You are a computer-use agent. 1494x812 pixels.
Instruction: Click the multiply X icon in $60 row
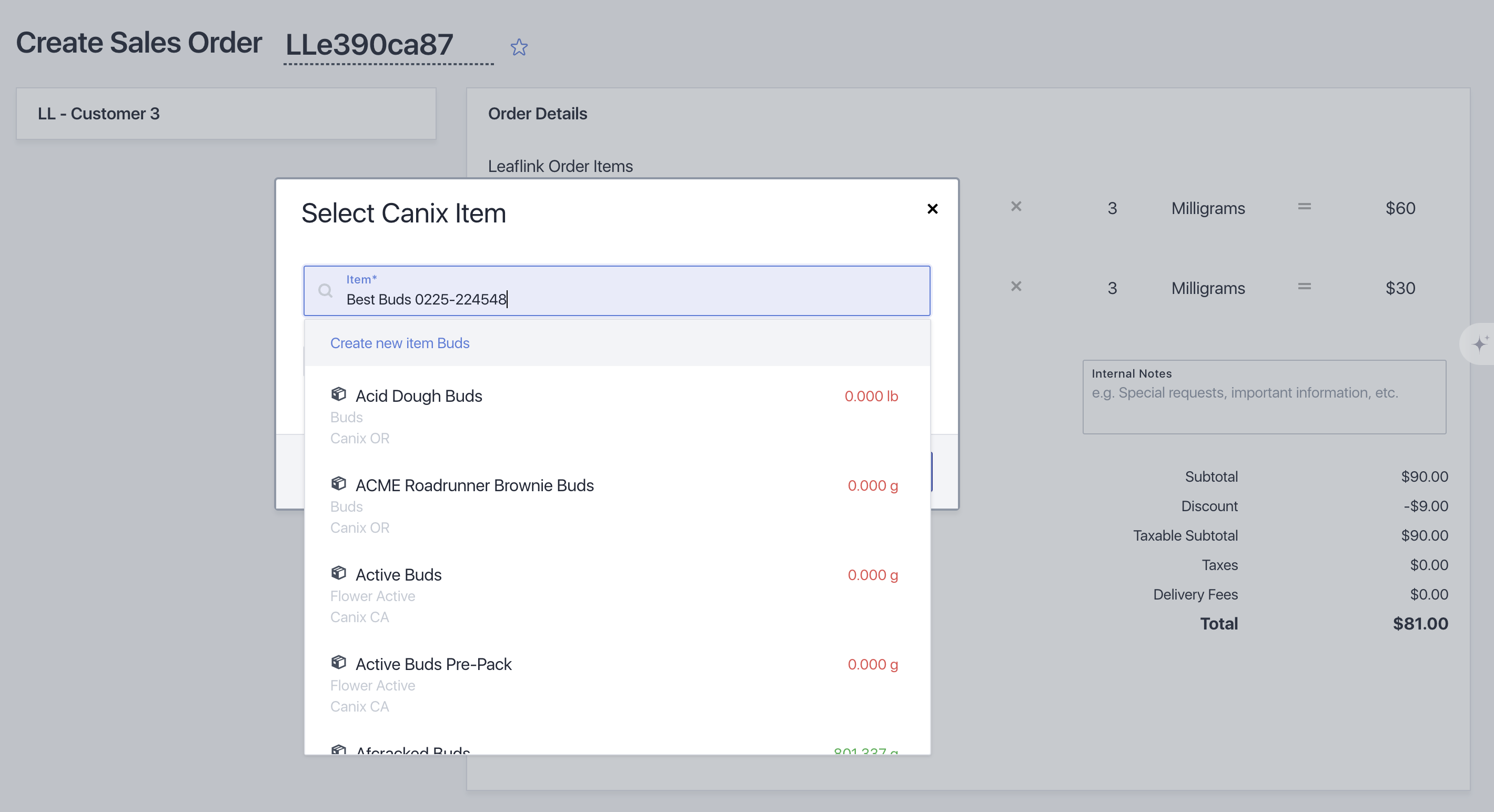1016,207
